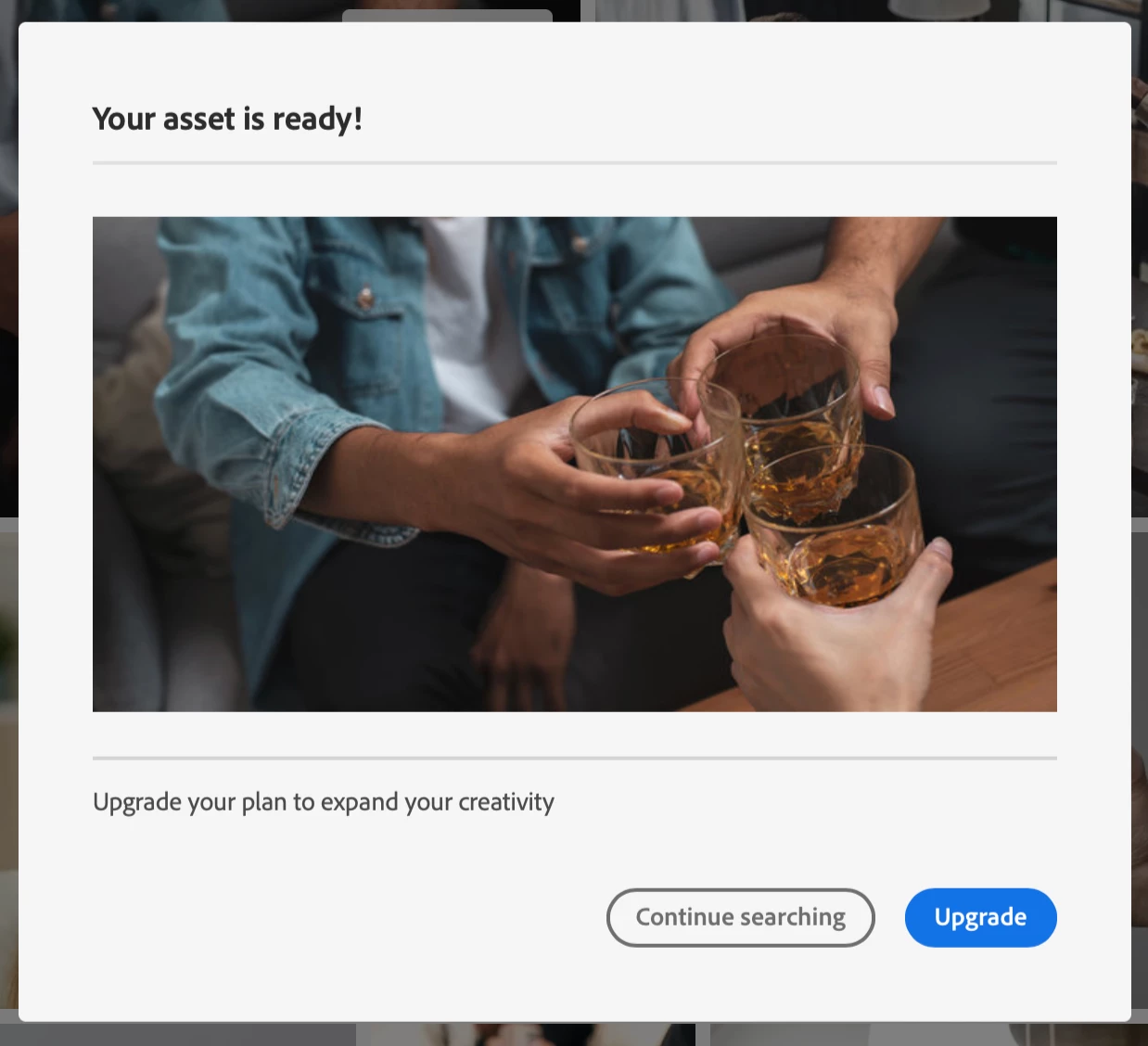Click the denim jacket chest pocket button in preview
This screenshot has width=1148, height=1046.
366,298
